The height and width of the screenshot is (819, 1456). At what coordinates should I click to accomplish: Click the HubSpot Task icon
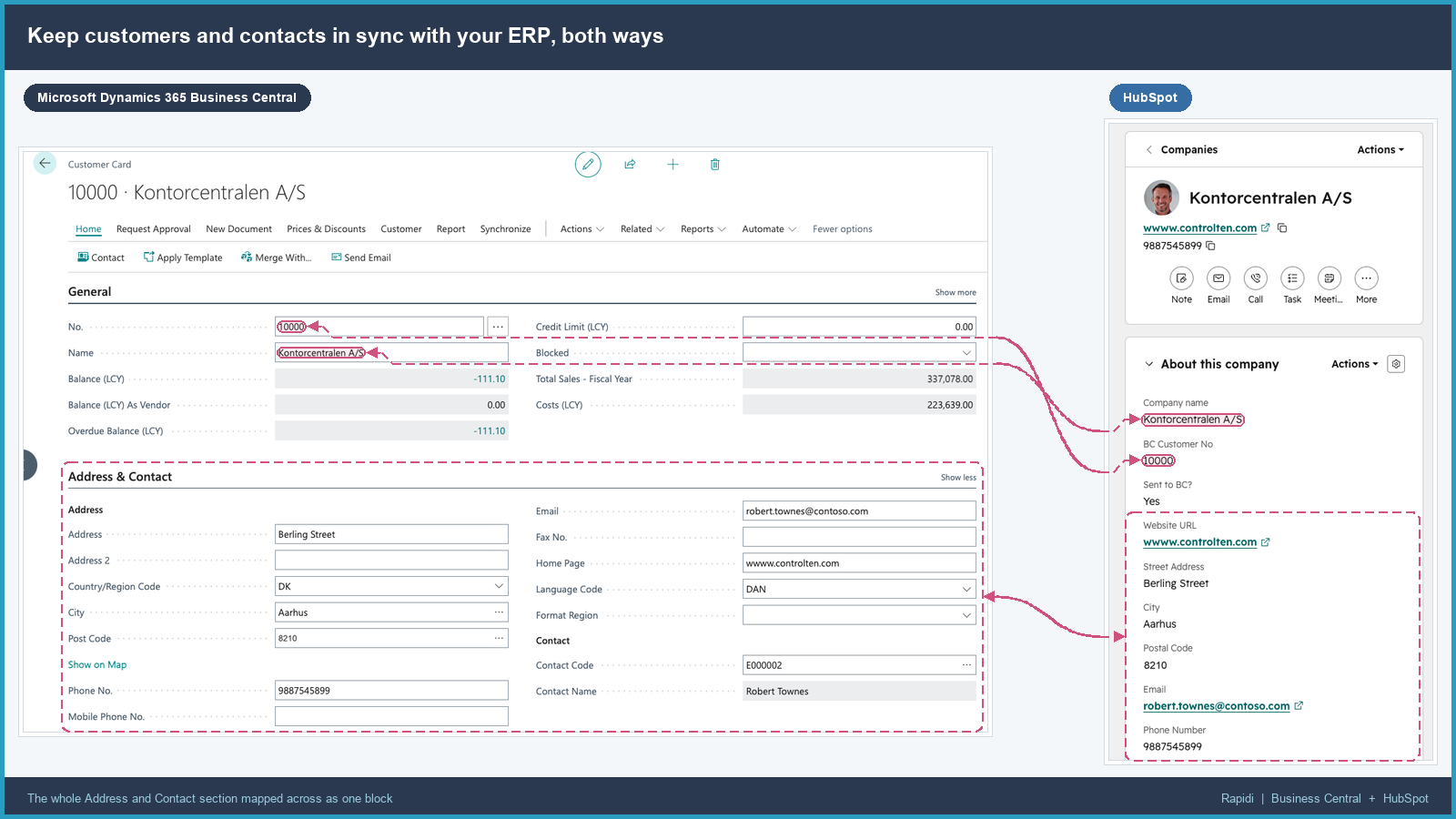(1292, 278)
